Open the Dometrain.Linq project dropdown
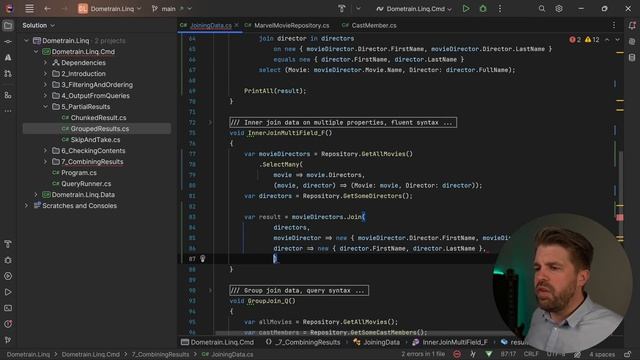The image size is (640, 360). click(x=110, y=9)
